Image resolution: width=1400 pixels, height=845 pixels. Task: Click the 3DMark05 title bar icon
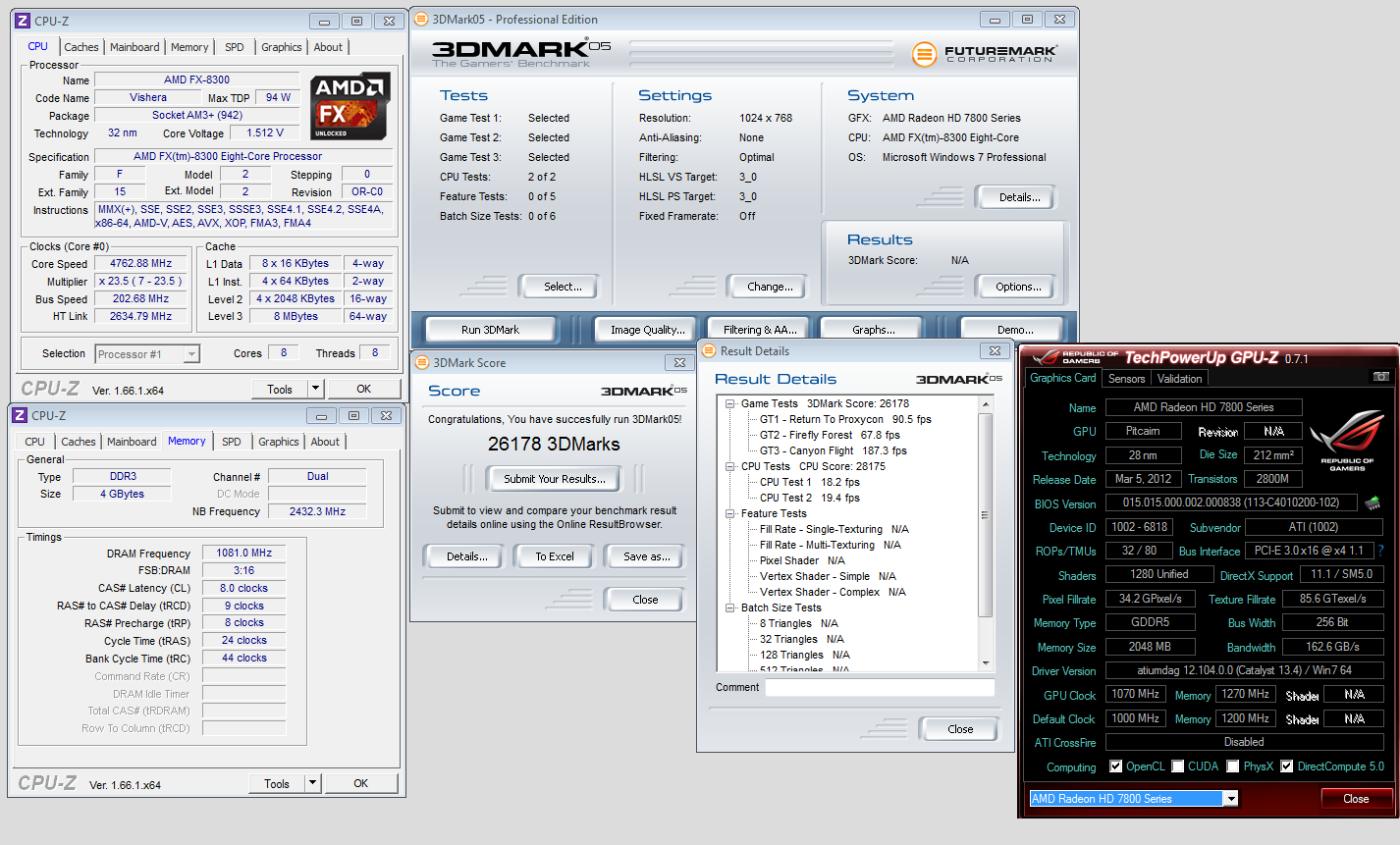point(421,19)
